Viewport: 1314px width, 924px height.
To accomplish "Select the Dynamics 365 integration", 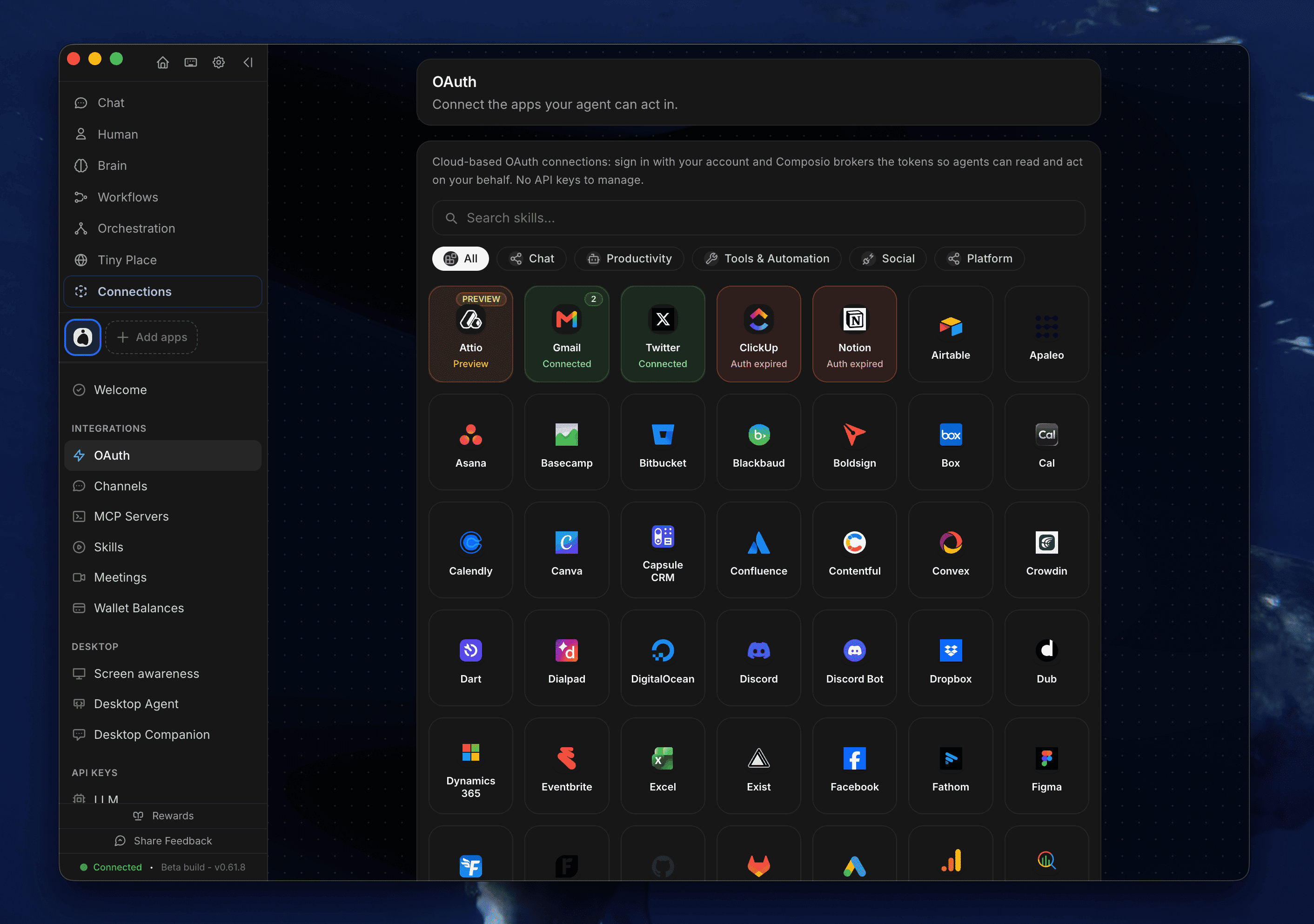I will [470, 765].
